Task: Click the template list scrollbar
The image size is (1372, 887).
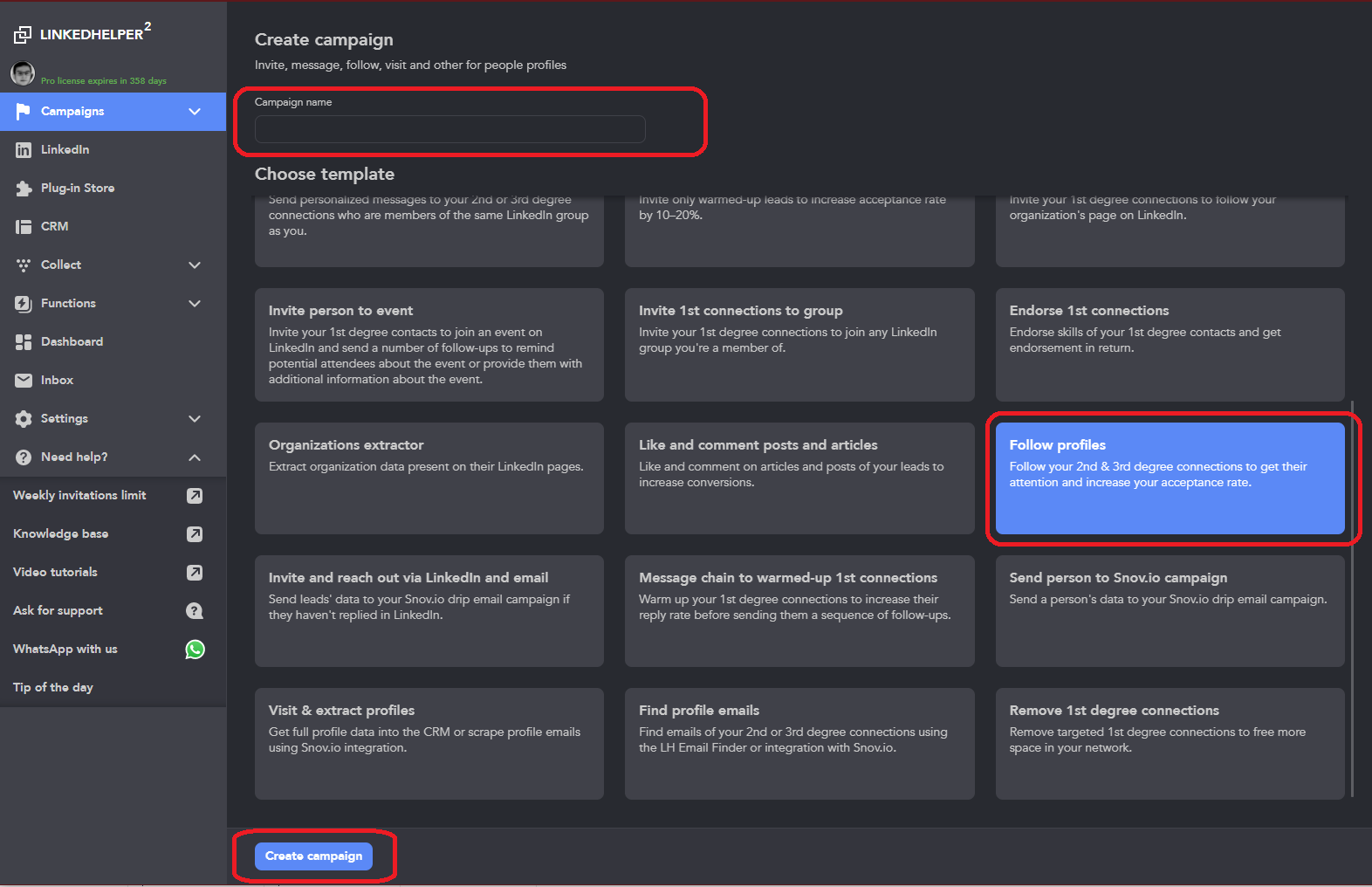Action: [1352, 599]
